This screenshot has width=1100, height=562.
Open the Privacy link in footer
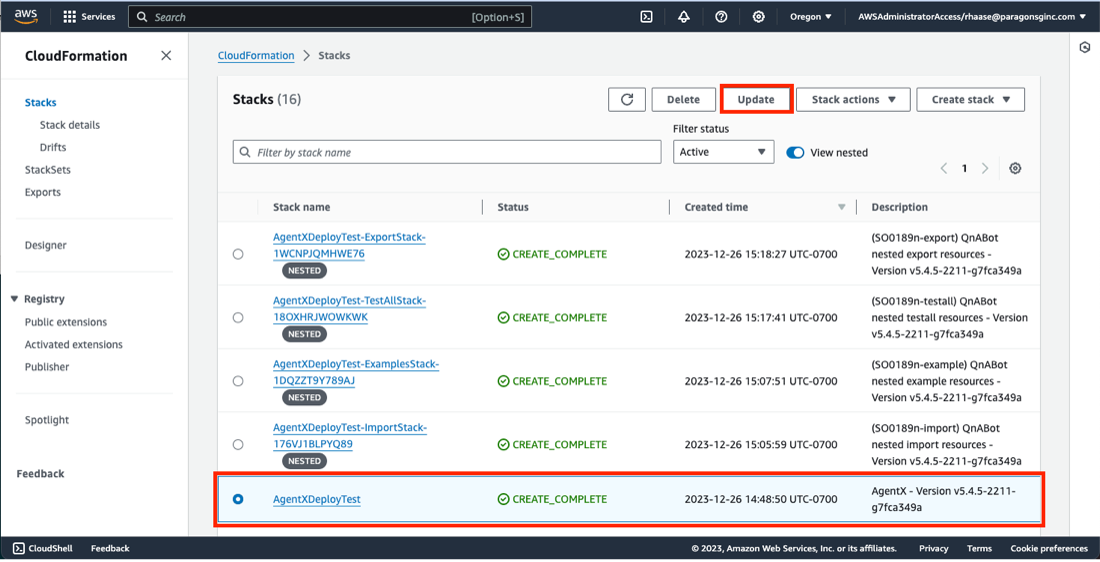[x=933, y=548]
